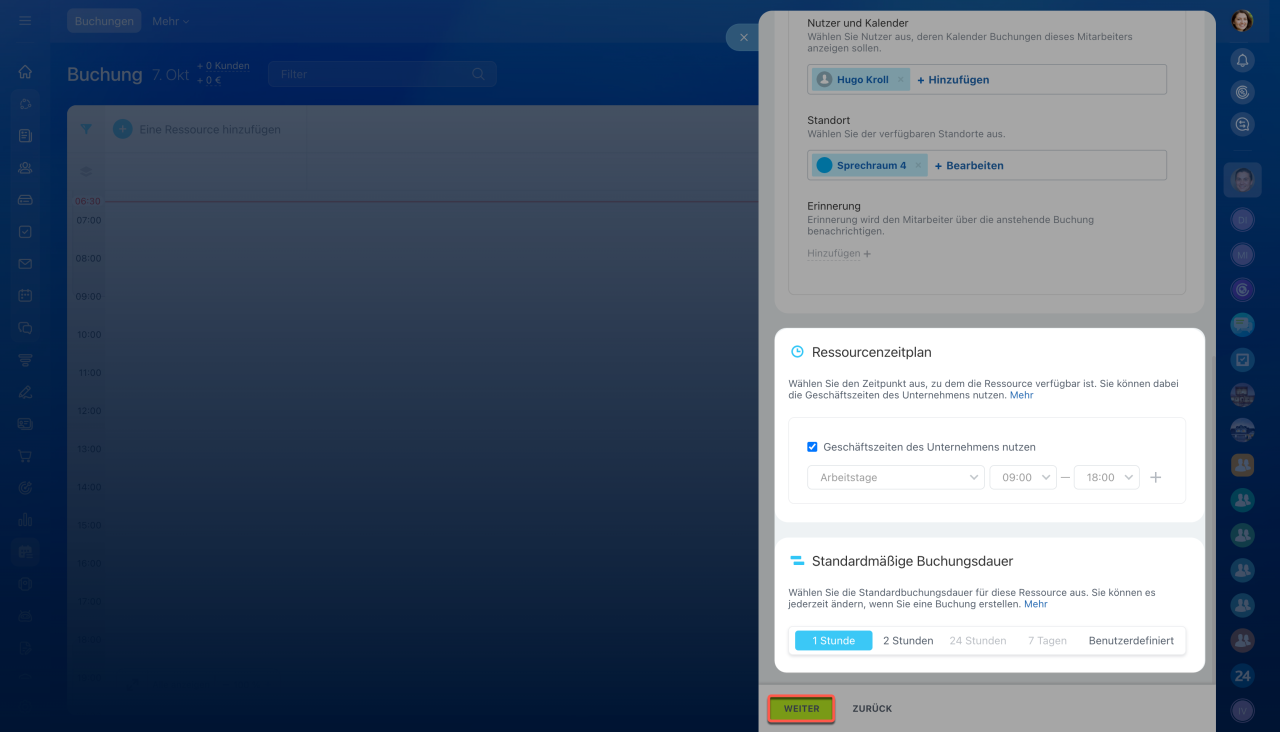Open the contacts people icon in left sidebar

click(x=25, y=168)
